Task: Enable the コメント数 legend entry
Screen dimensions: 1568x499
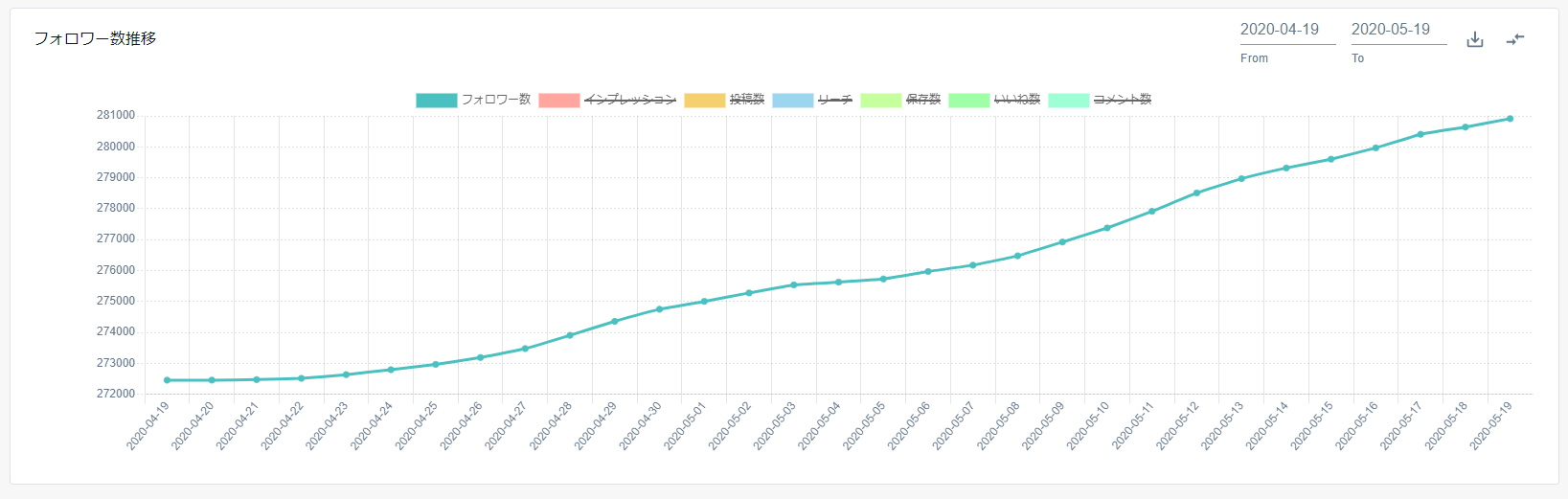Action: coord(1122,100)
